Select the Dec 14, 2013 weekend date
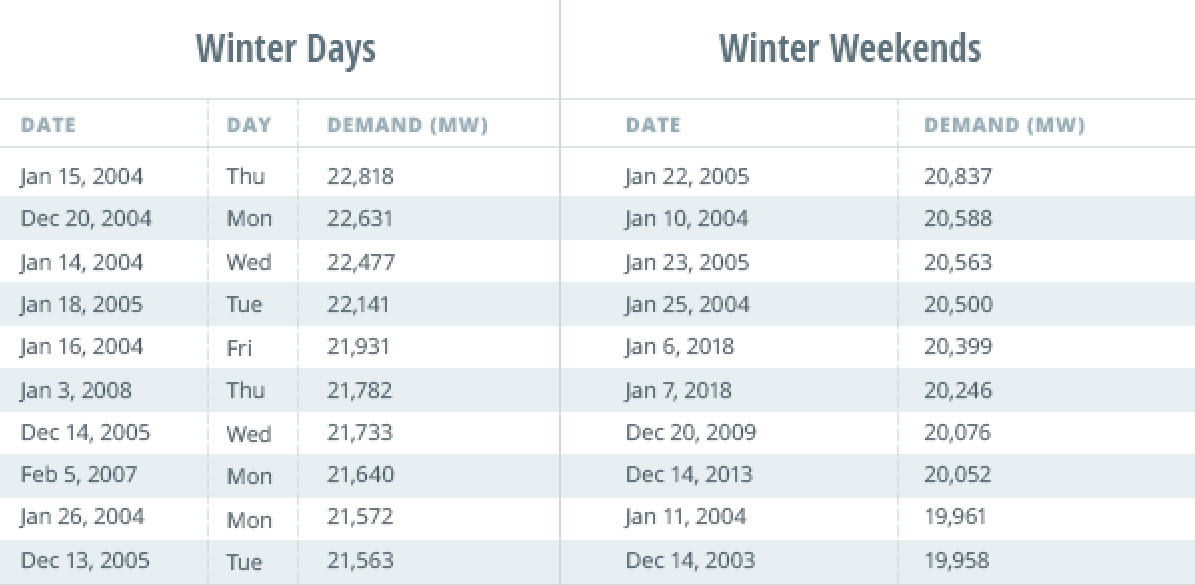1195x585 pixels. pos(689,476)
